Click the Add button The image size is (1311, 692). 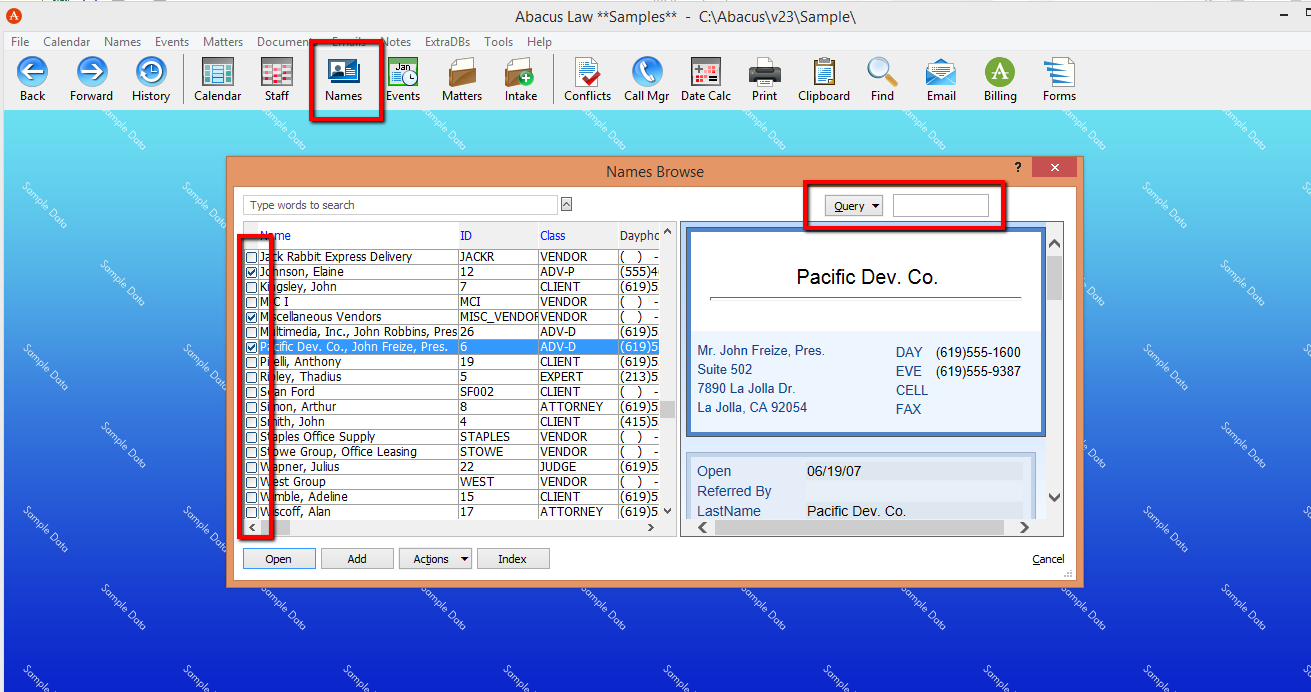(x=357, y=559)
